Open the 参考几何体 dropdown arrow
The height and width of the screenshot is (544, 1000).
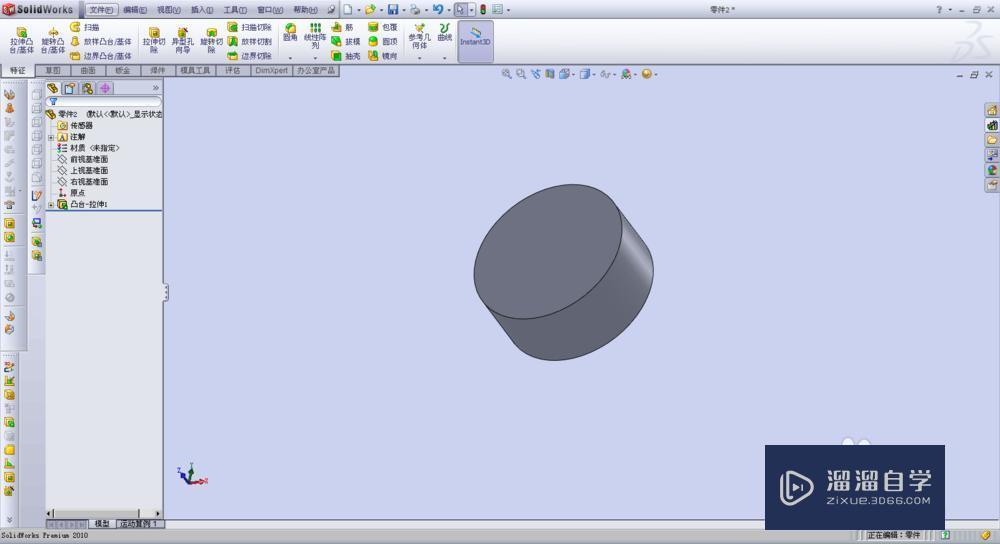(420, 58)
